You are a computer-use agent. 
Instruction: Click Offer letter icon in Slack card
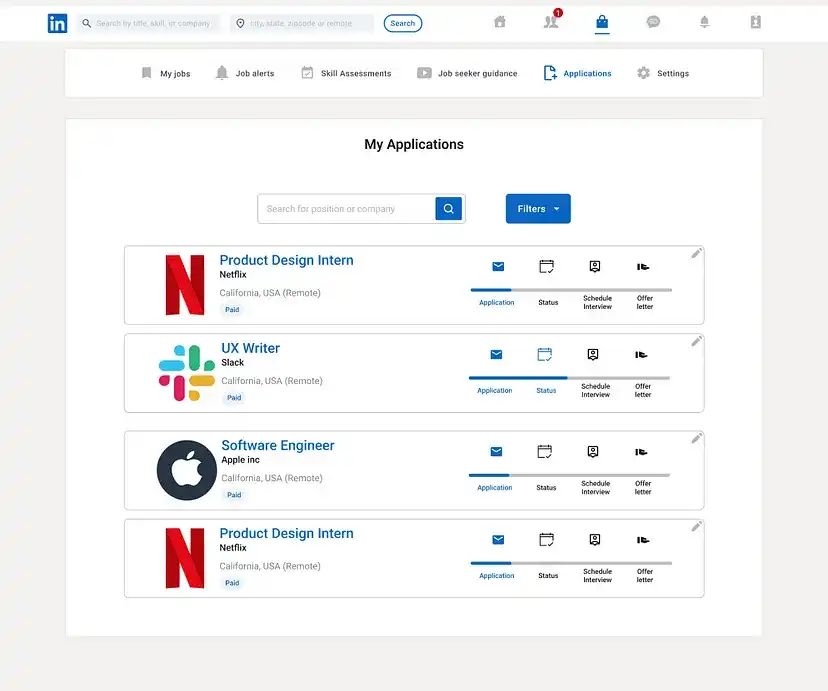click(641, 355)
